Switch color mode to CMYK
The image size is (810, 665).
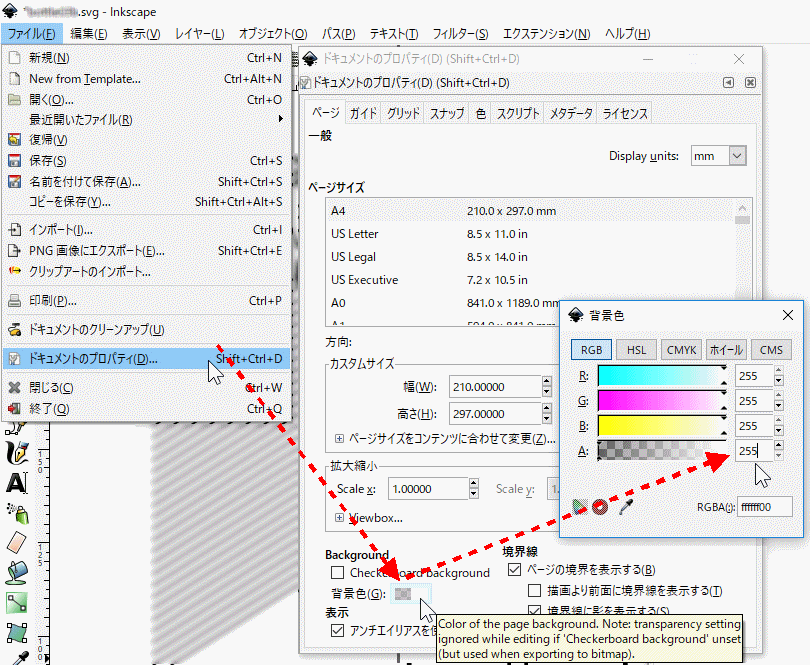(x=680, y=350)
